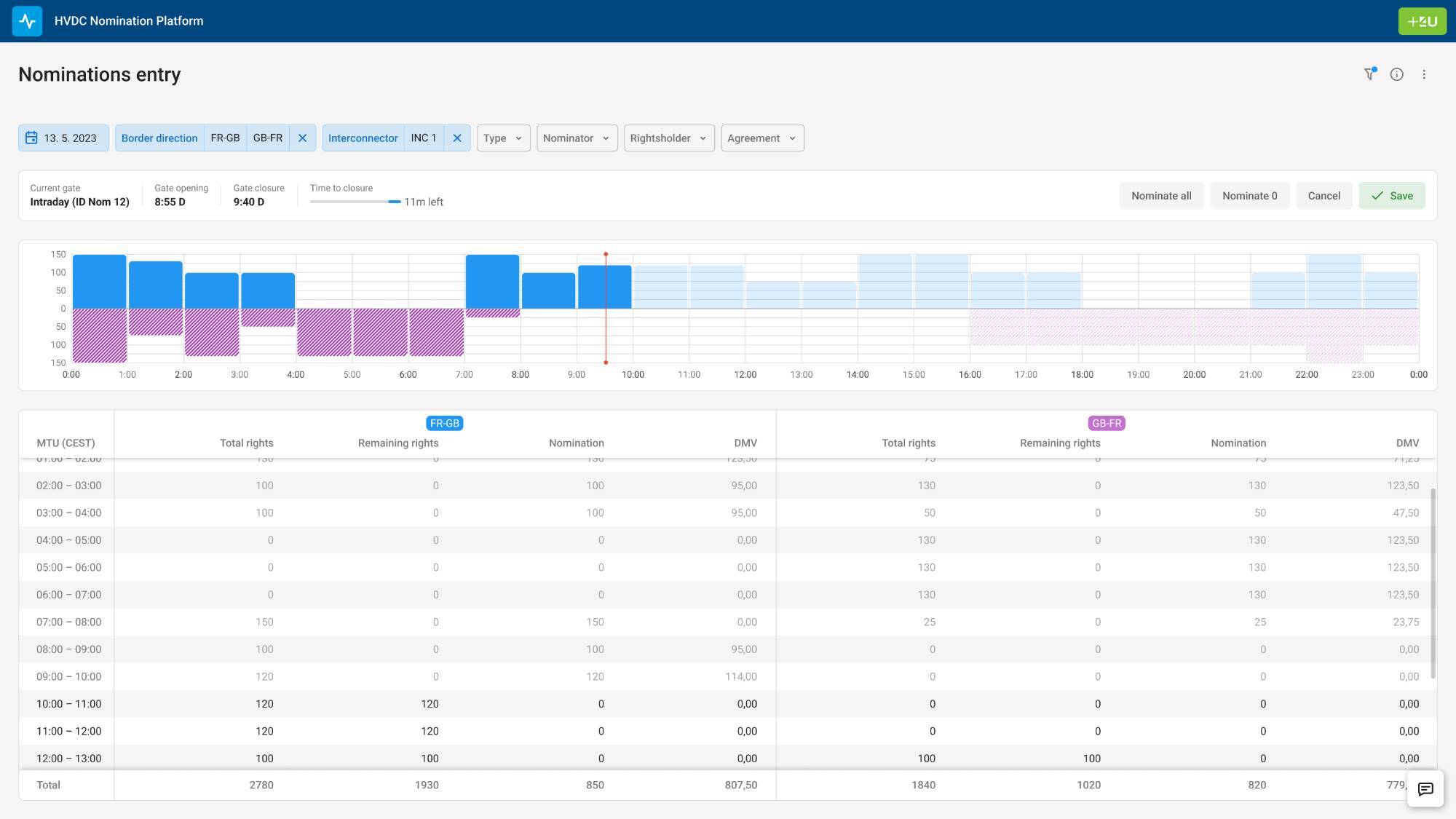This screenshot has width=1456, height=819.
Task: Click the blue 8:00 chart bar
Action: (548, 290)
